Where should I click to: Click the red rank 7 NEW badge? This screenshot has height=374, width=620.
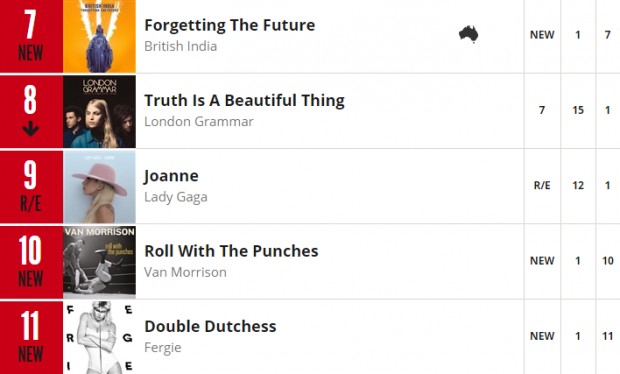(x=31, y=36)
